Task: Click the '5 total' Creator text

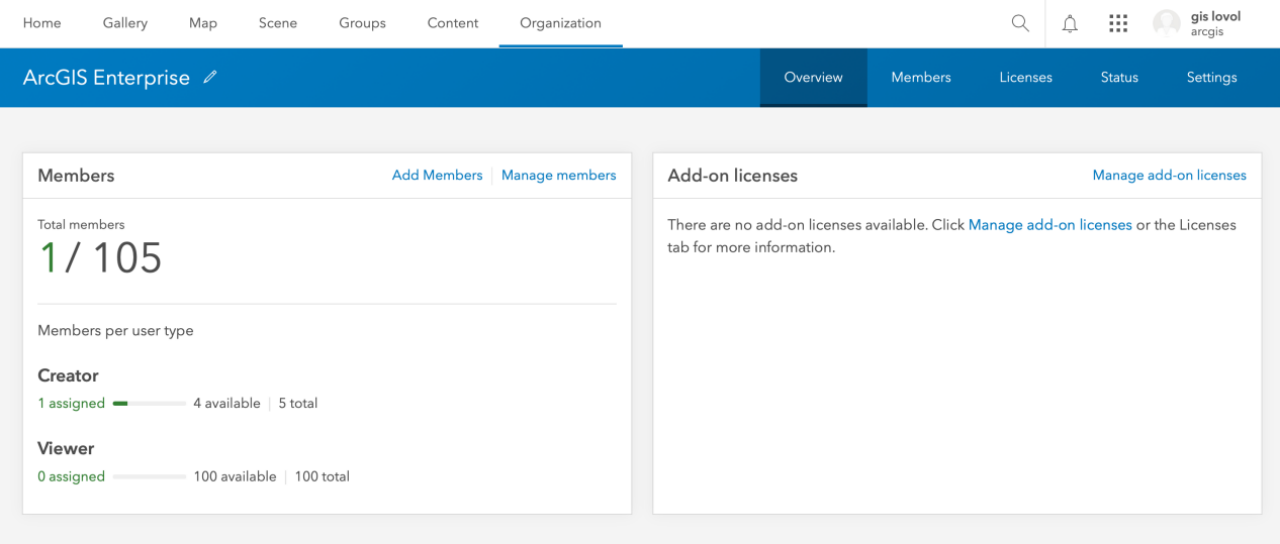Action: coord(298,403)
